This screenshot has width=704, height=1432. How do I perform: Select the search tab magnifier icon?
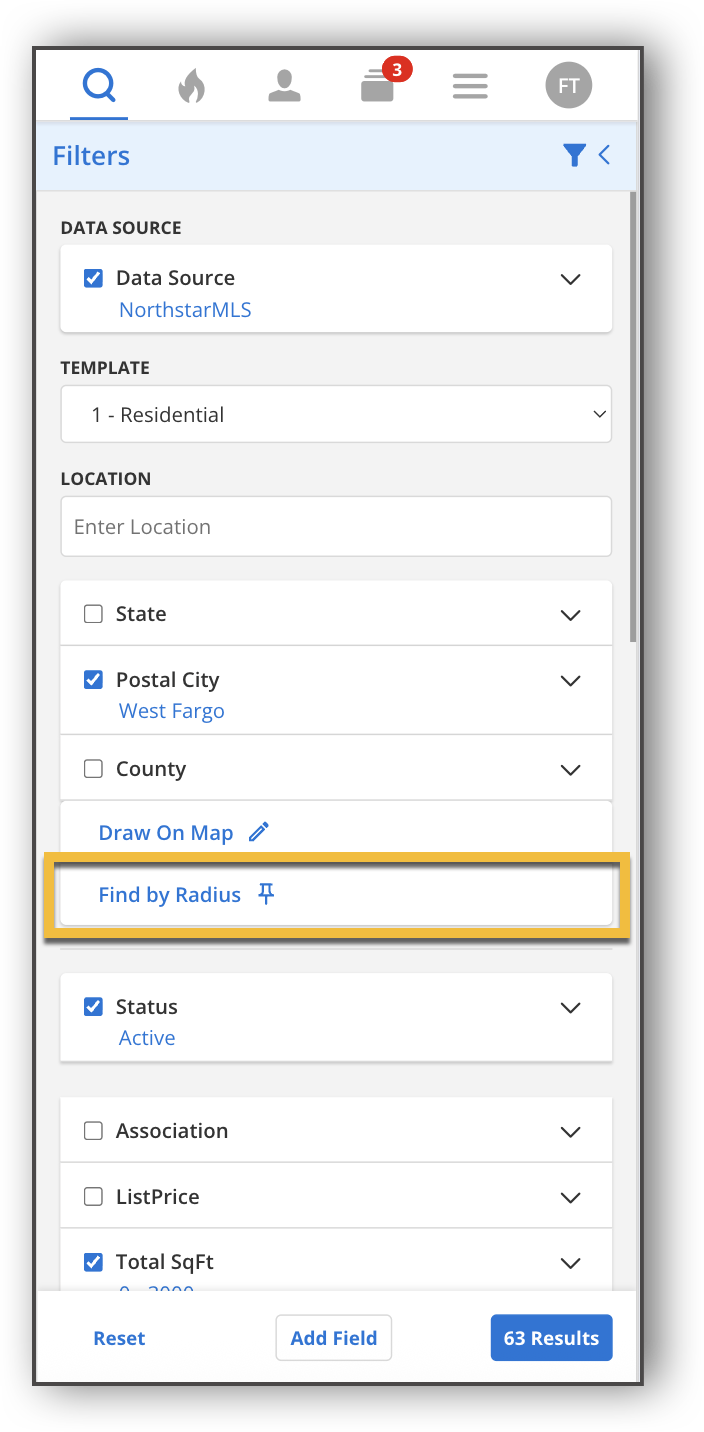coord(98,85)
